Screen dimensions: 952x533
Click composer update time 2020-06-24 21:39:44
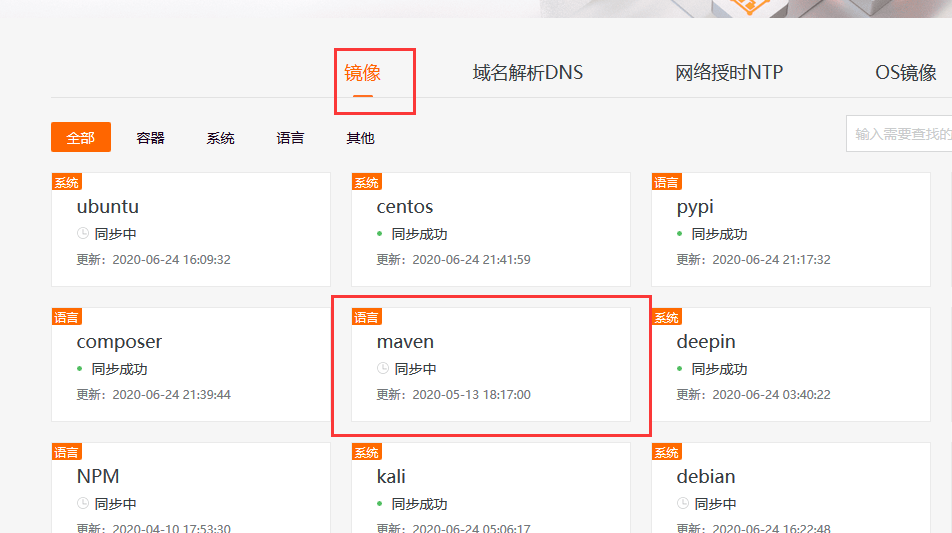point(171,395)
